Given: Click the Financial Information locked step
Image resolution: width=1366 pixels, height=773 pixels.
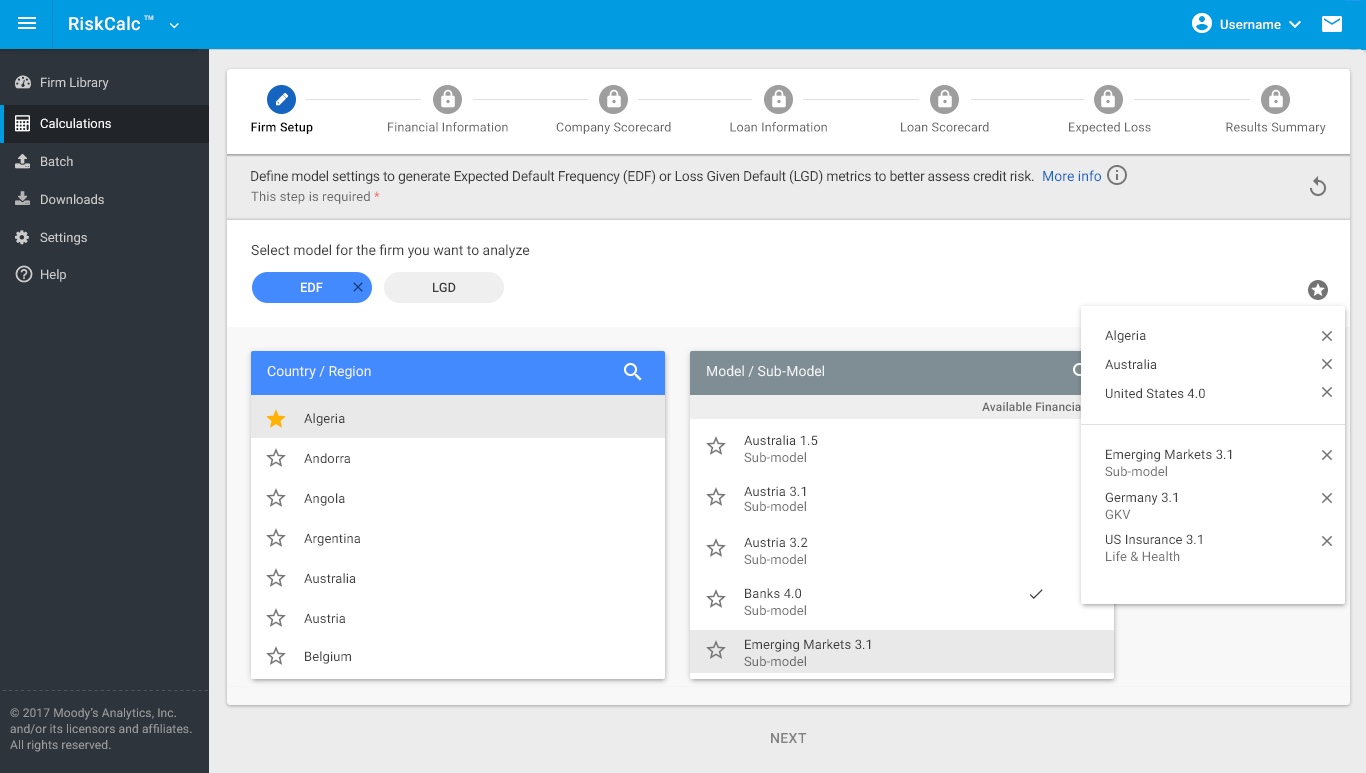Looking at the screenshot, I should pyautogui.click(x=447, y=99).
